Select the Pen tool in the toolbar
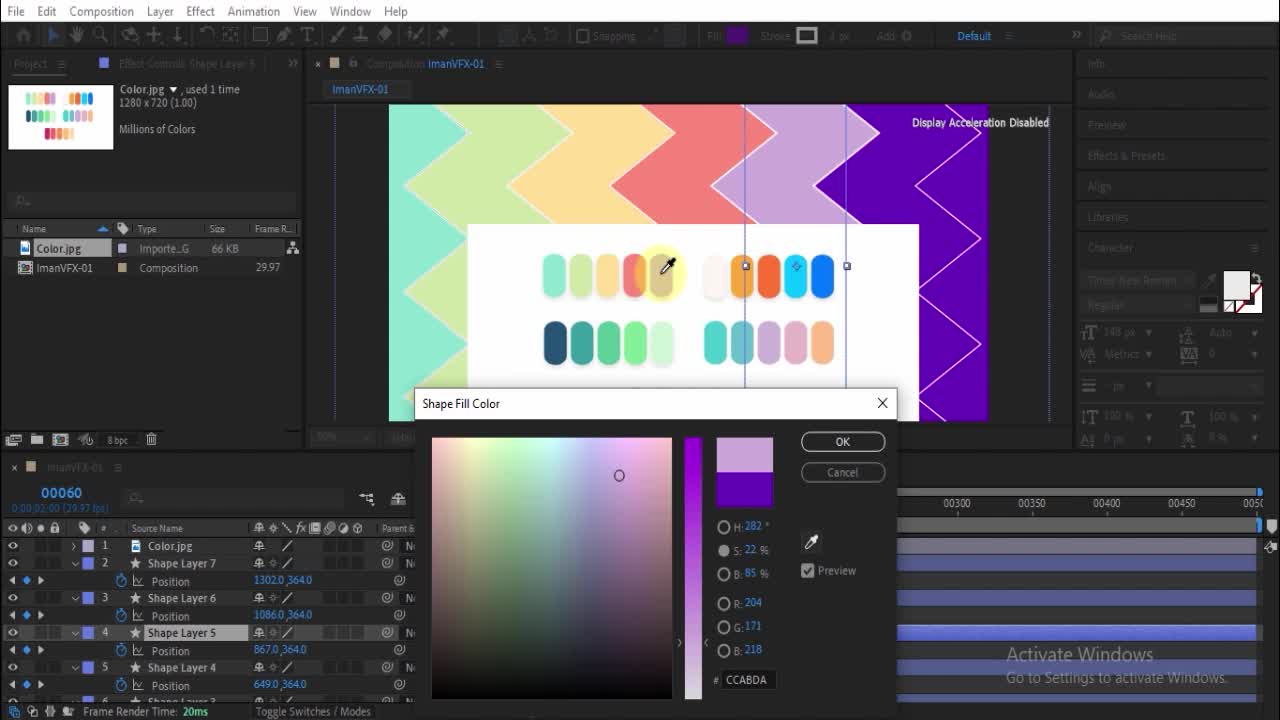The image size is (1280, 720). coord(284,35)
